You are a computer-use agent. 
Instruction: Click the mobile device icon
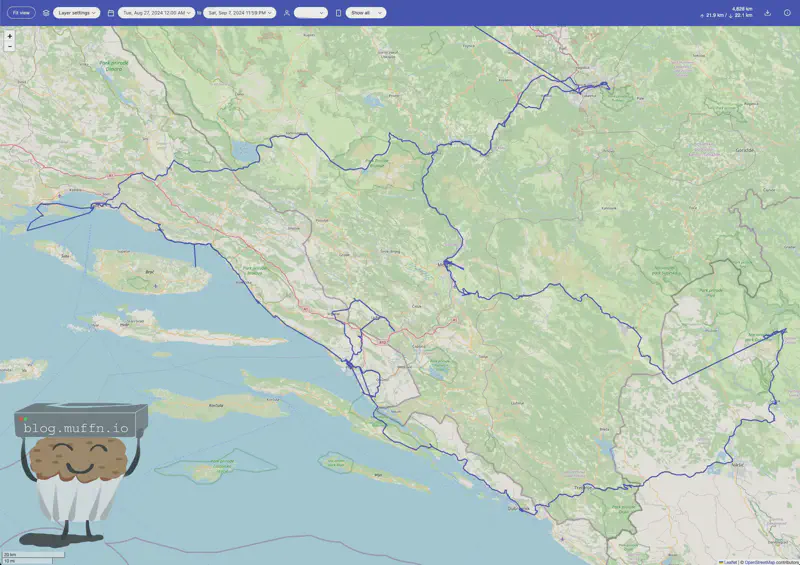(338, 13)
